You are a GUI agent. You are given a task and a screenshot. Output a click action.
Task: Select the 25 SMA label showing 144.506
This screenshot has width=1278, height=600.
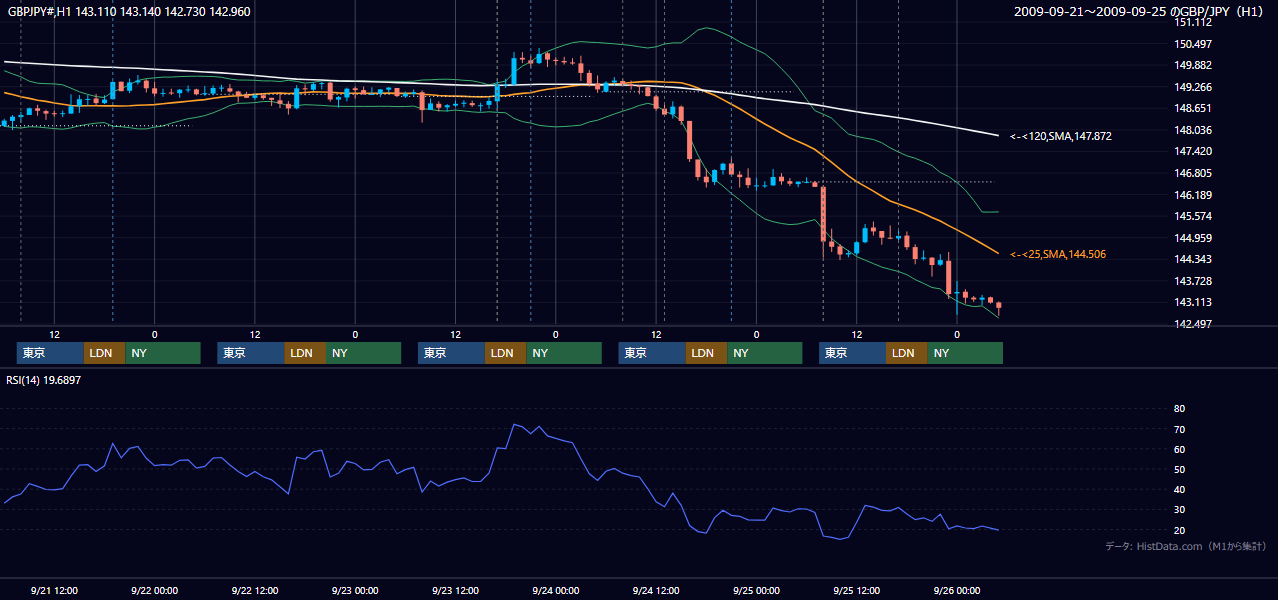(1058, 255)
